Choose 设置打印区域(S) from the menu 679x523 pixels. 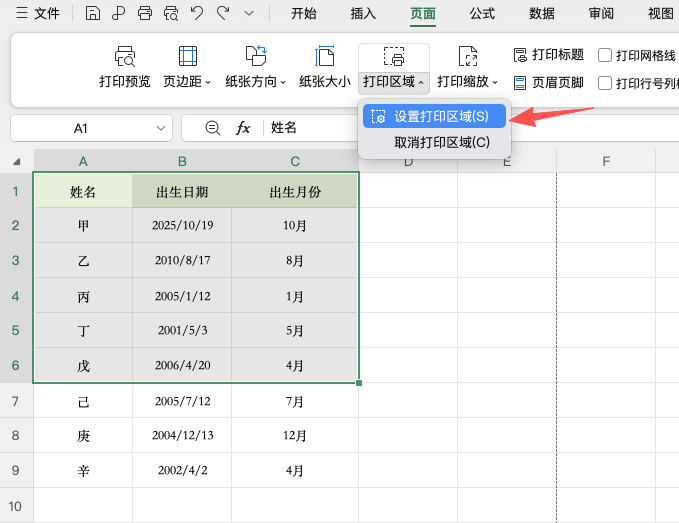434,116
